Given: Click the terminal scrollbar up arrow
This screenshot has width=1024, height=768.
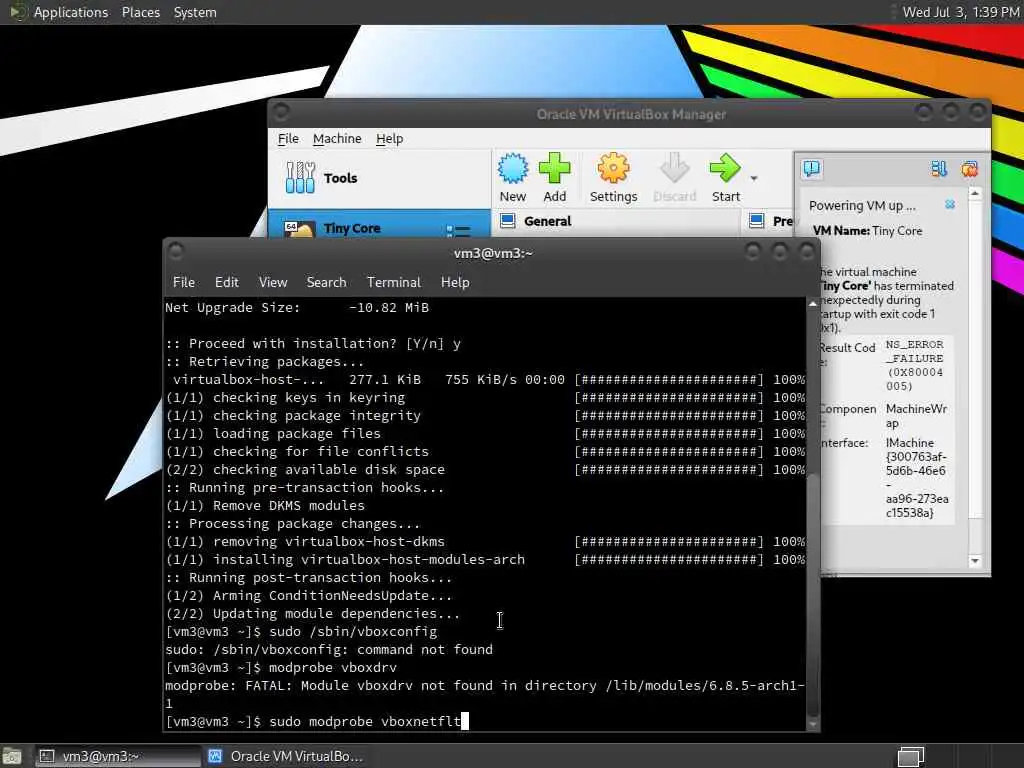Looking at the screenshot, I should 812,304.
